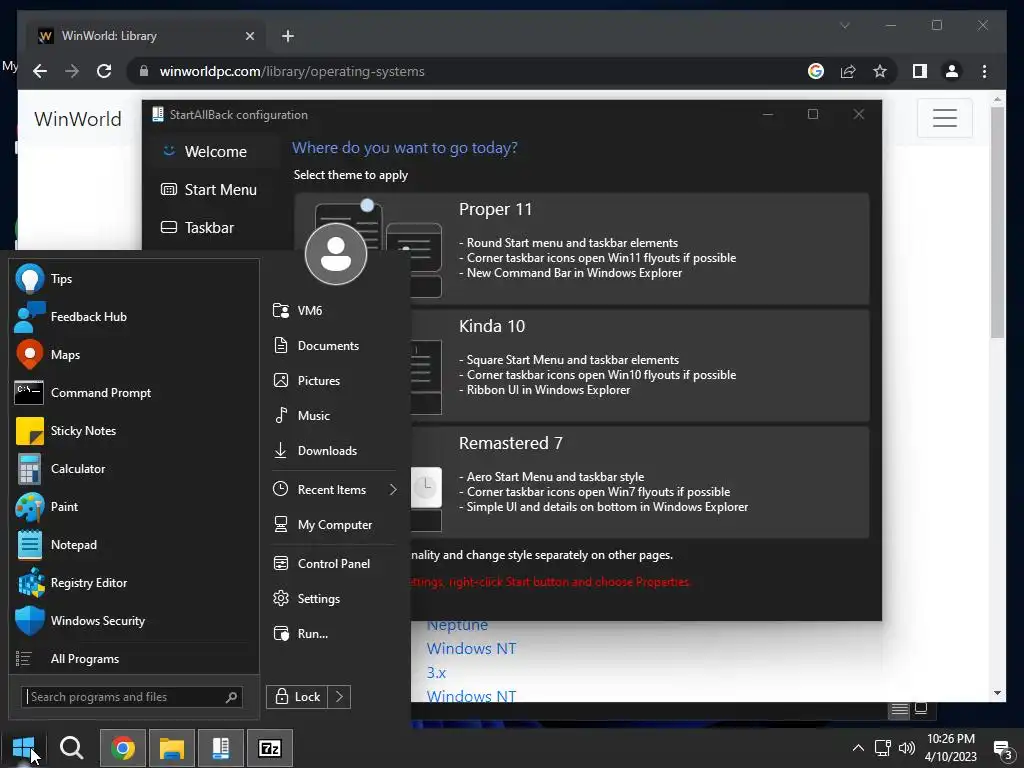Image resolution: width=1024 pixels, height=768 pixels.
Task: Open a new Chrome tab
Action: coord(287,36)
